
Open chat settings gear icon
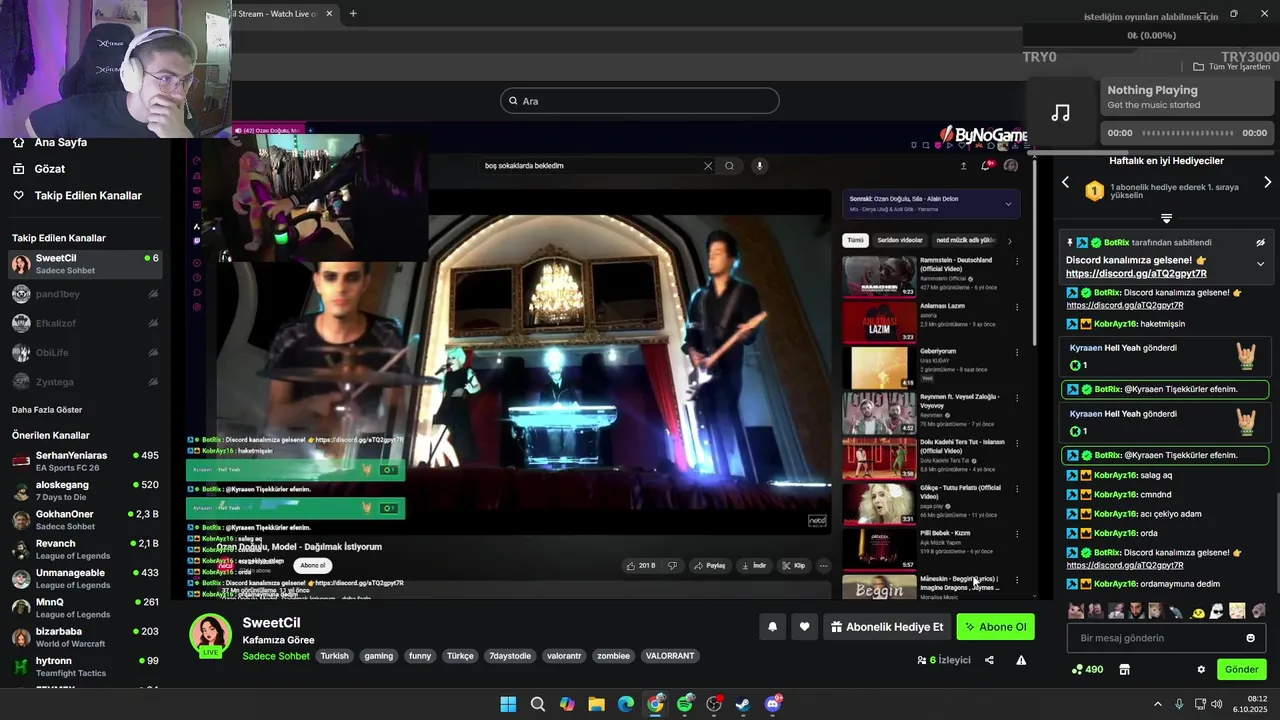[x=1201, y=669]
